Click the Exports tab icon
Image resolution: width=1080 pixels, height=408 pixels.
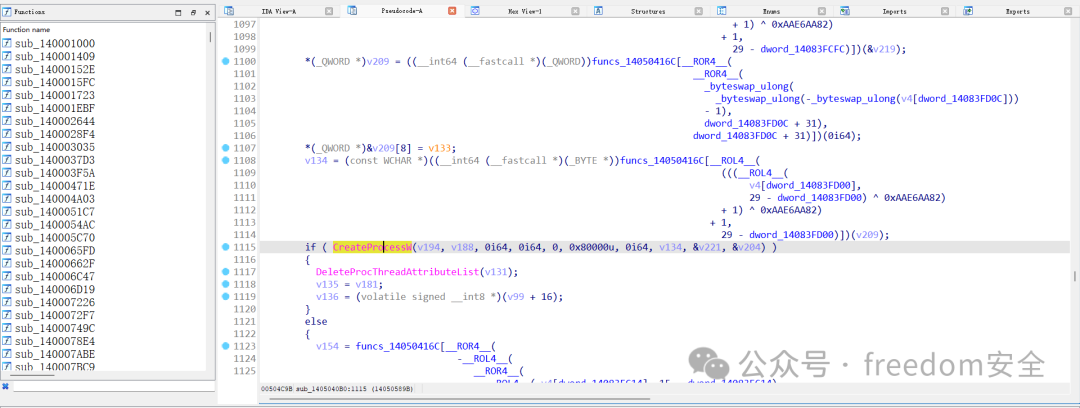pyautogui.click(x=968, y=11)
